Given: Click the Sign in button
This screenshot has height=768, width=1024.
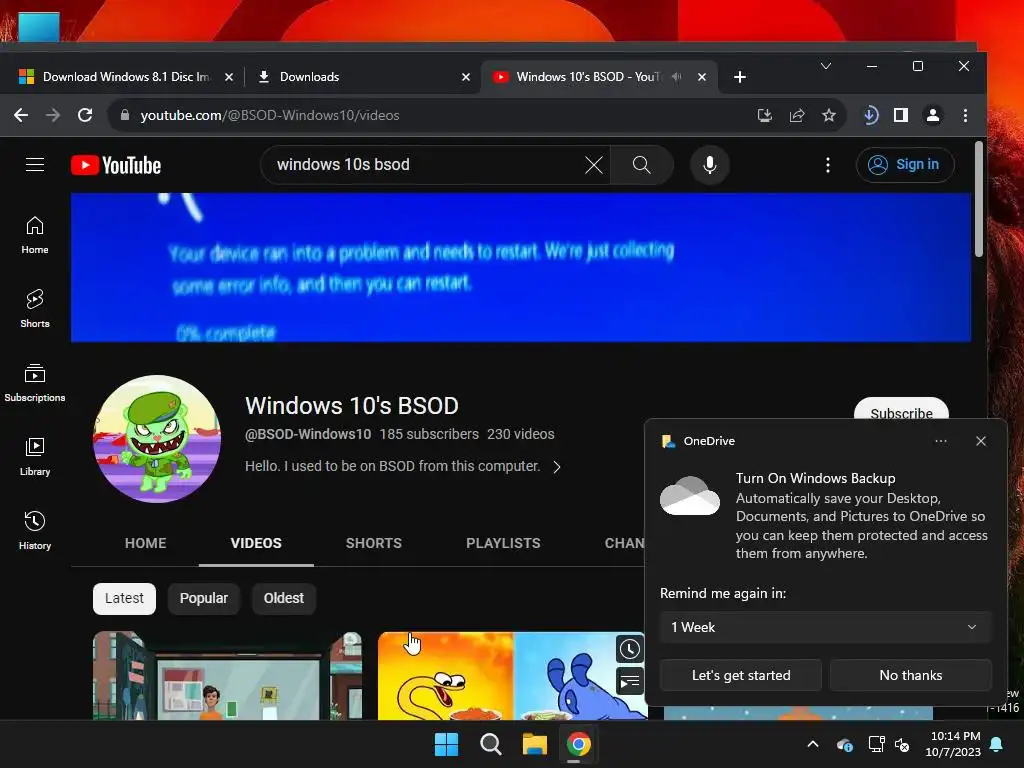Looking at the screenshot, I should [x=905, y=165].
